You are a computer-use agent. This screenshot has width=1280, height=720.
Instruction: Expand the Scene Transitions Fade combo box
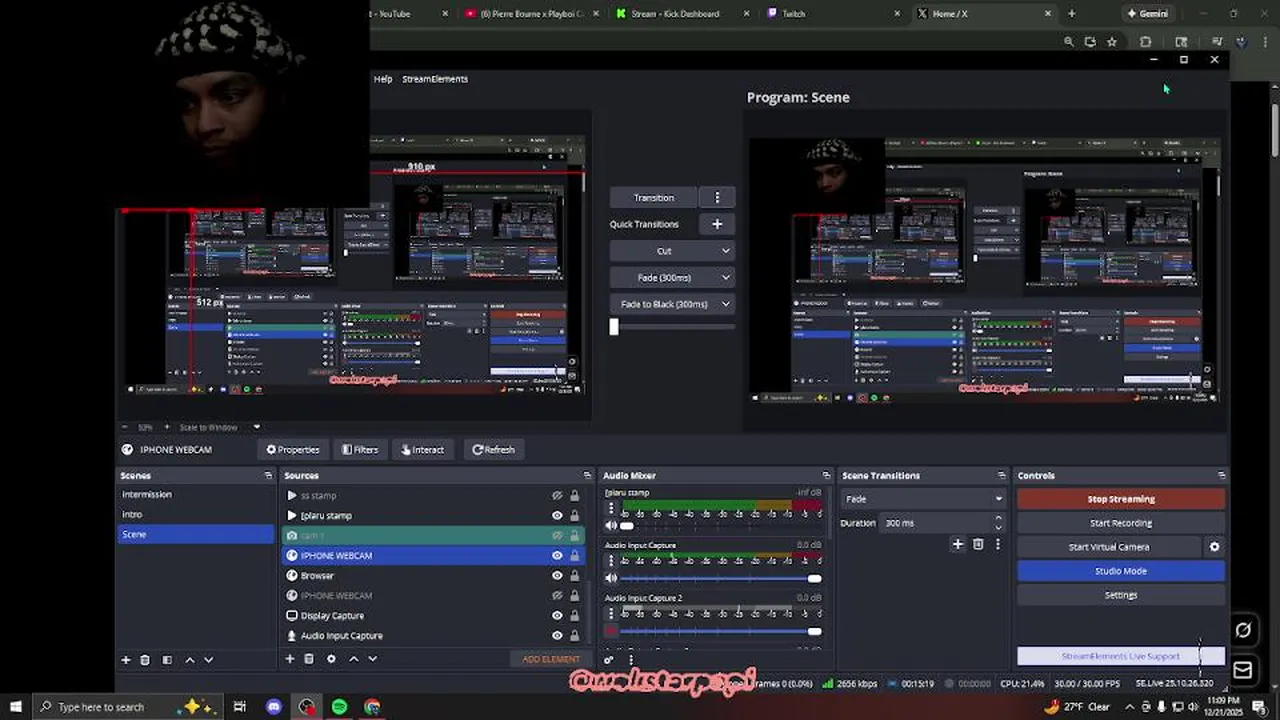click(922, 499)
